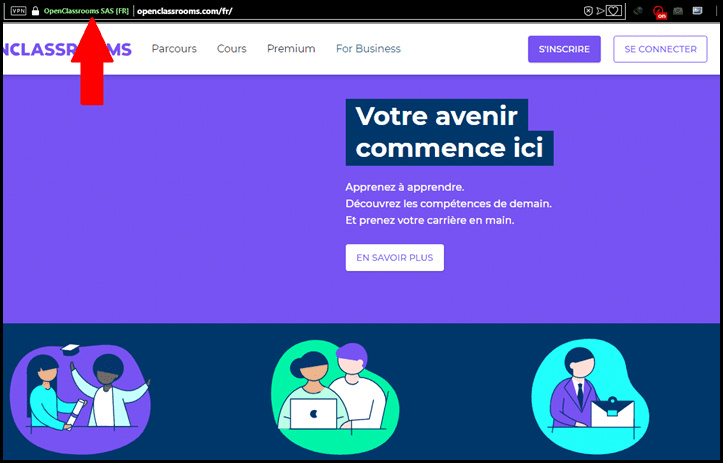The image size is (723, 463).
Task: Open the Parcours menu
Action: pyautogui.click(x=174, y=49)
